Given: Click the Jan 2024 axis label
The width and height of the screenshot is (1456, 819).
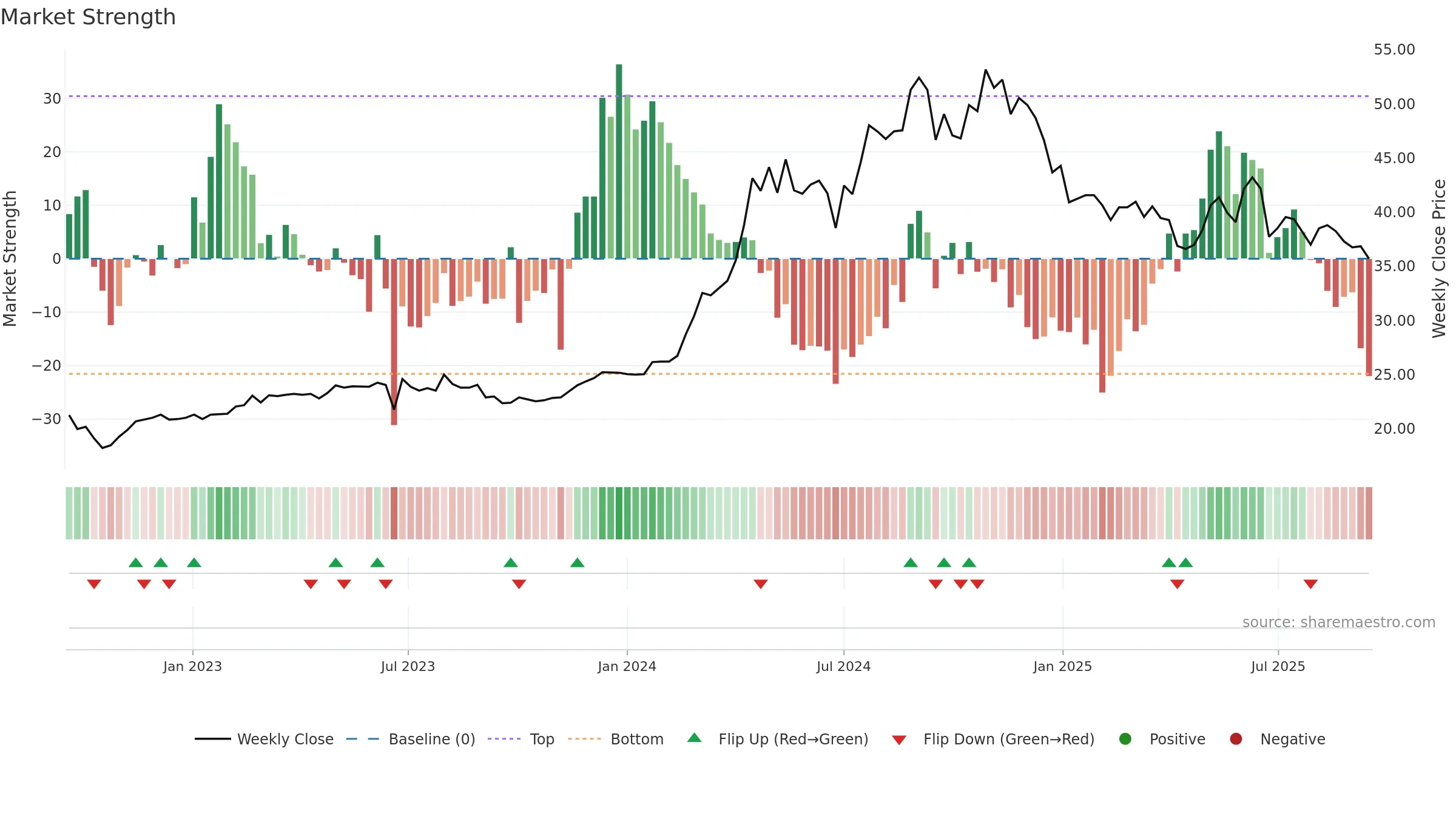Looking at the screenshot, I should coord(627,666).
